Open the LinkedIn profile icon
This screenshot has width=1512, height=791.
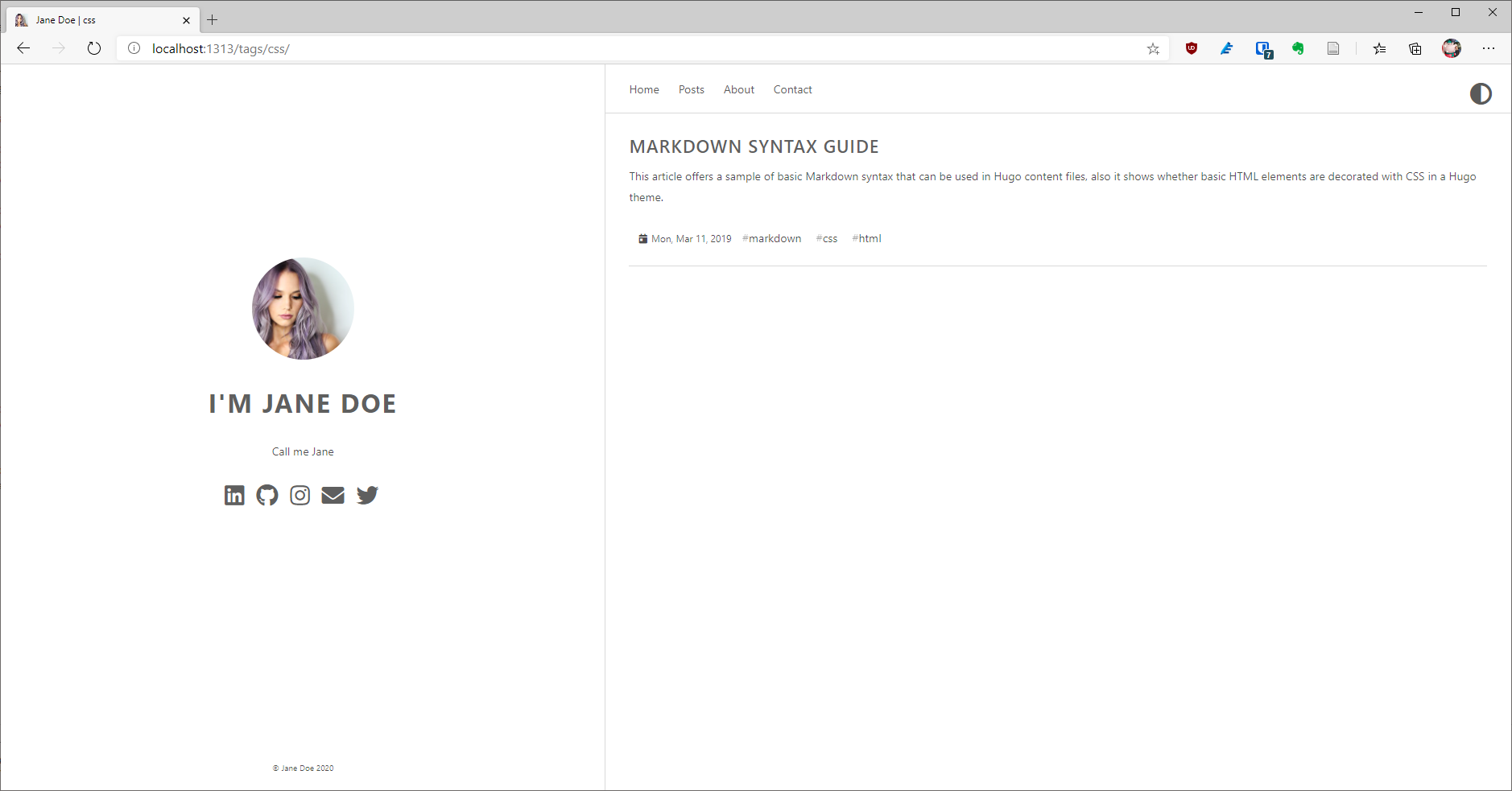coord(234,495)
